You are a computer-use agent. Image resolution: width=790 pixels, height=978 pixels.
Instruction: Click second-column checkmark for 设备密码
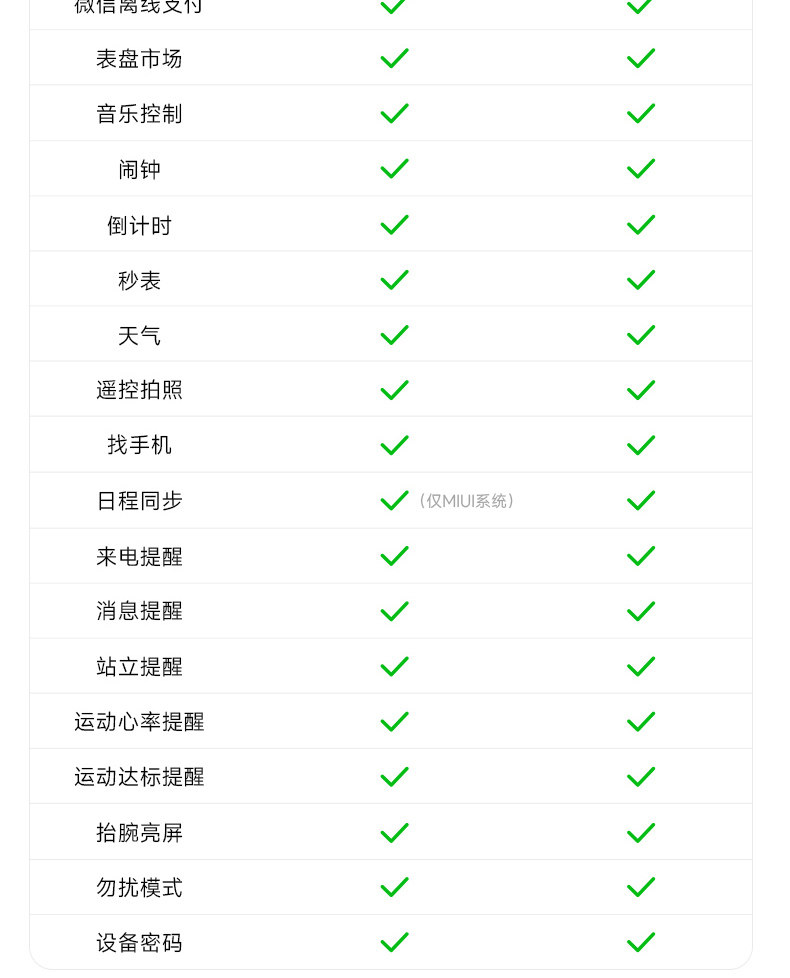[640, 942]
